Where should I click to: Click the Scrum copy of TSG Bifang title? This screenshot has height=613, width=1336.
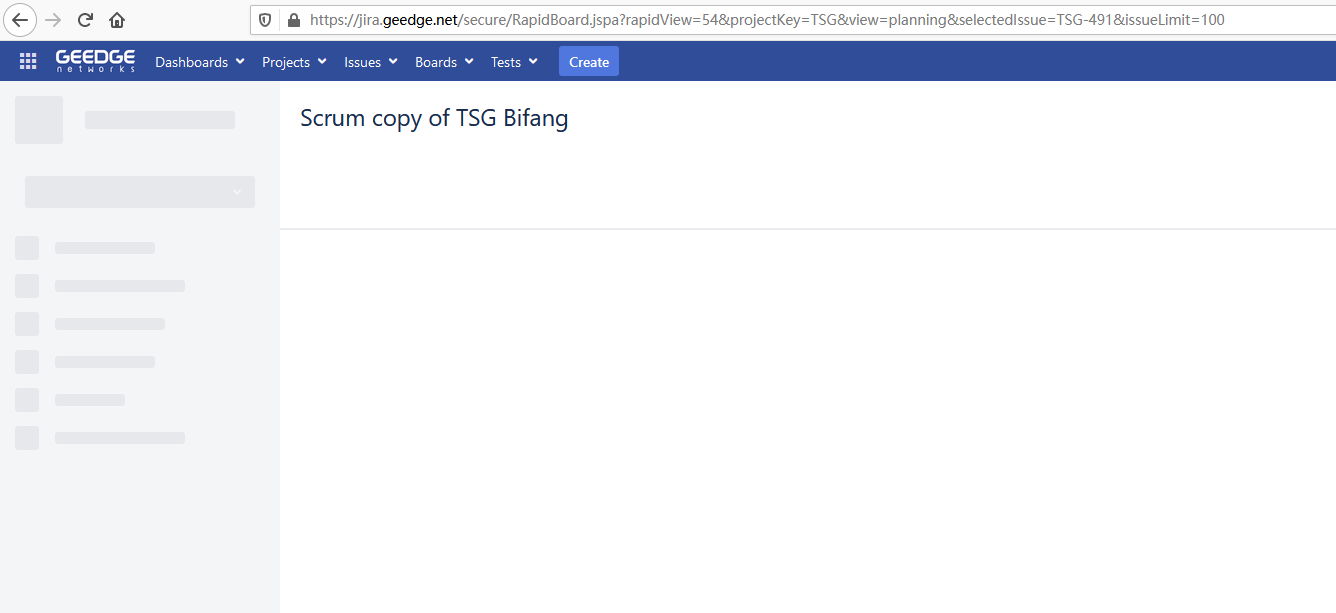(x=434, y=118)
